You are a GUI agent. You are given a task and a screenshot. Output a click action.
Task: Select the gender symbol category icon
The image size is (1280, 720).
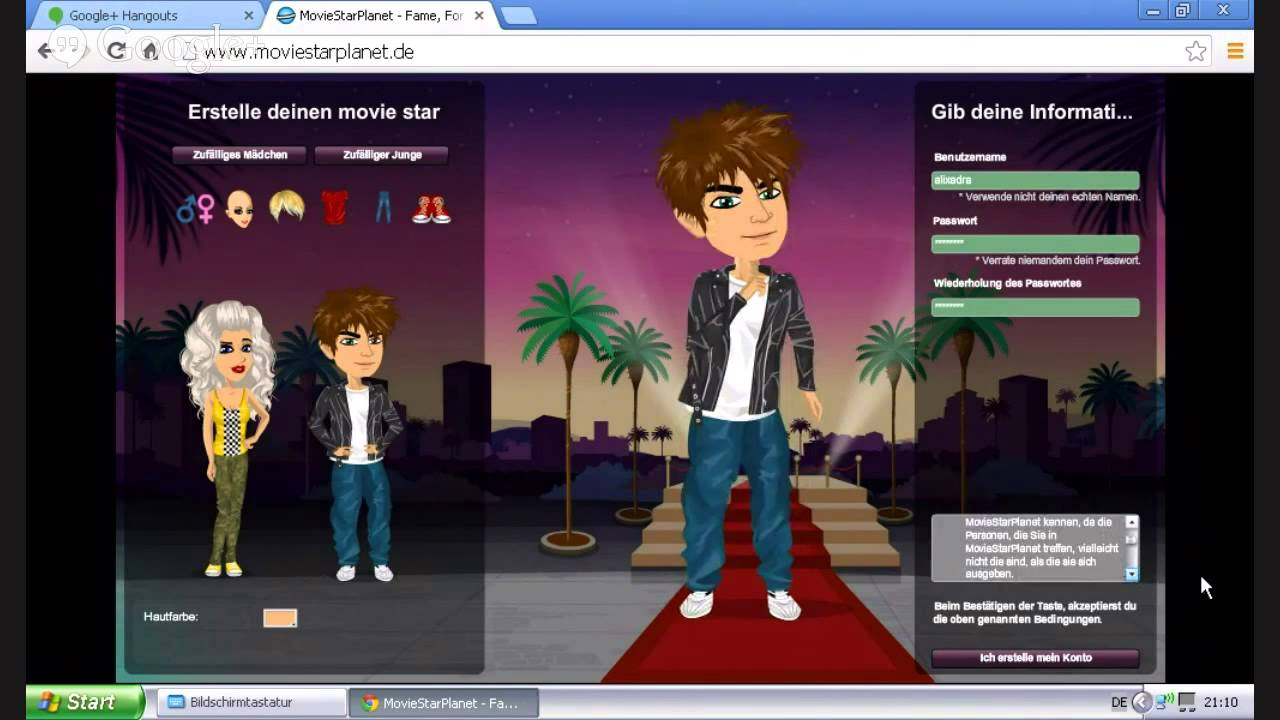196,208
